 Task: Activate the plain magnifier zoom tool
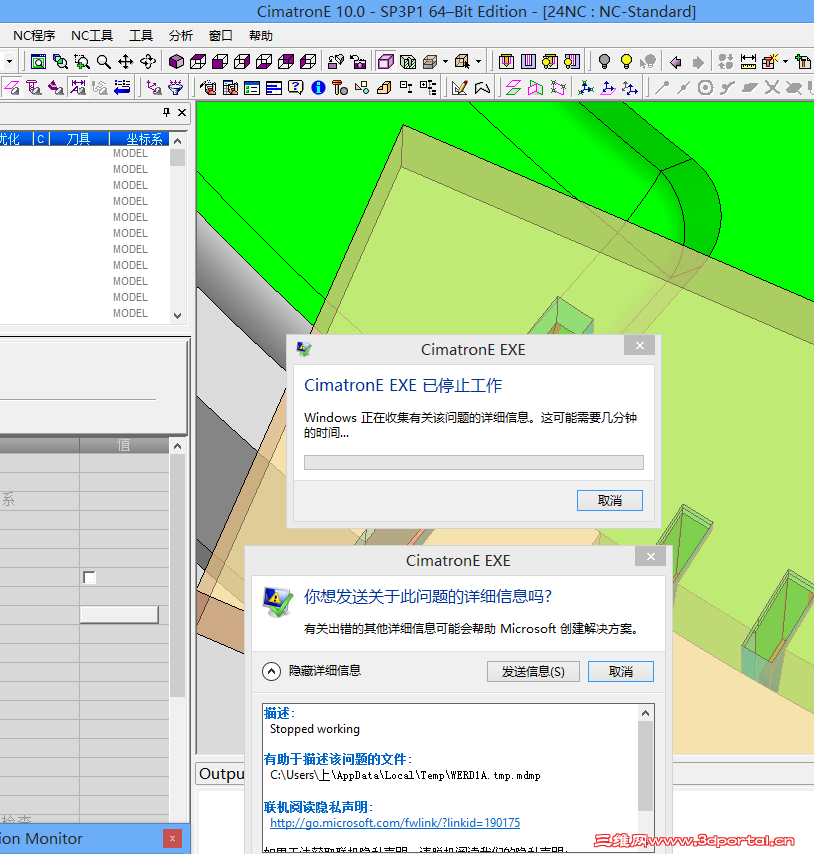point(103,62)
